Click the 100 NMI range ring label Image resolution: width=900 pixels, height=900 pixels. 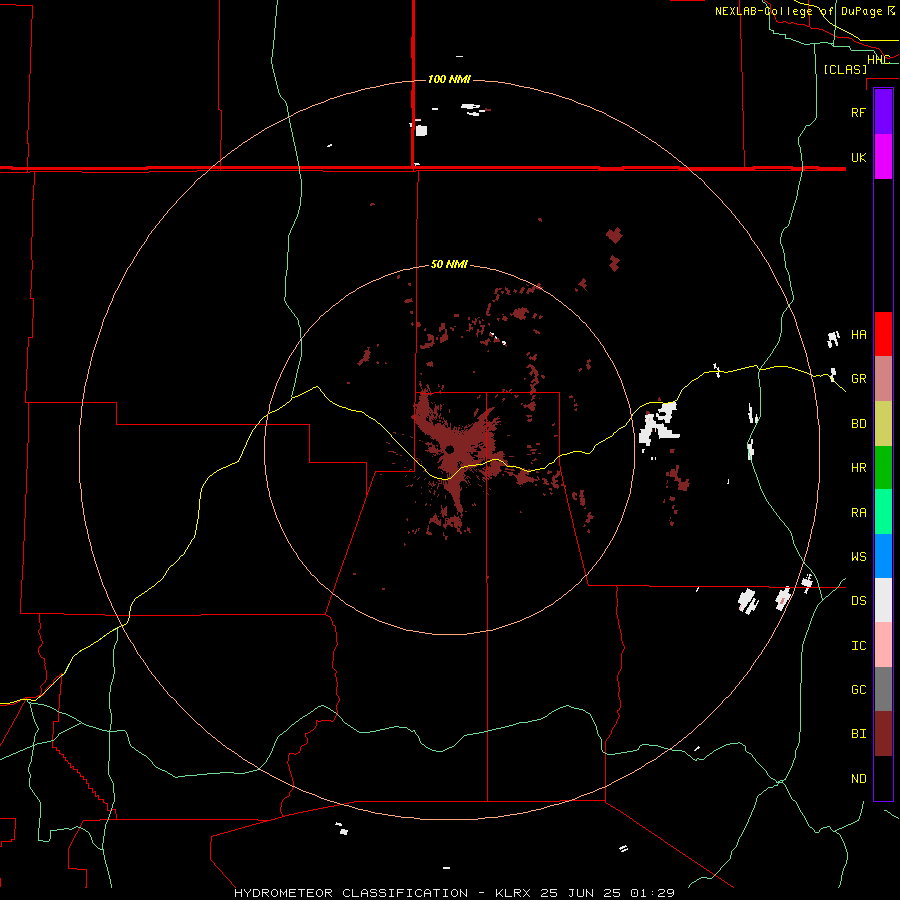point(449,79)
